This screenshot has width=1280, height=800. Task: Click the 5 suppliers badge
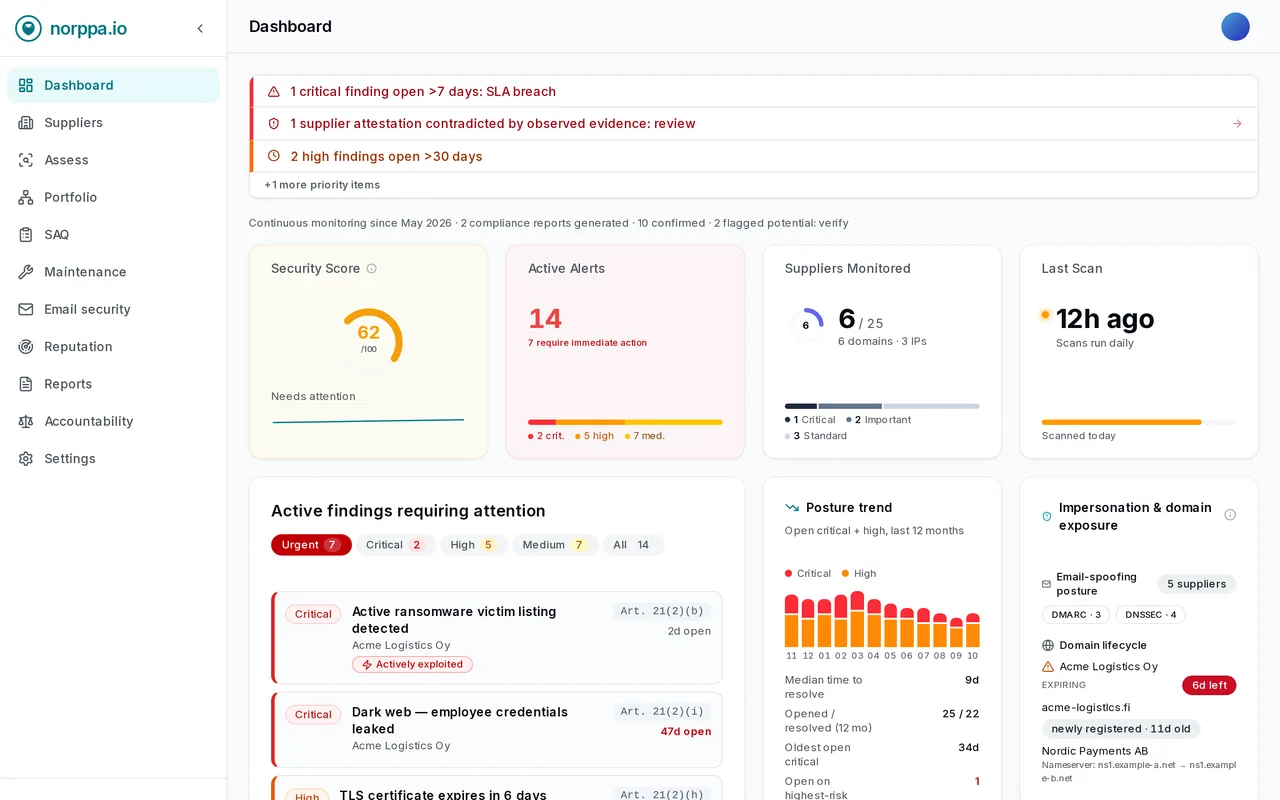coord(1196,584)
